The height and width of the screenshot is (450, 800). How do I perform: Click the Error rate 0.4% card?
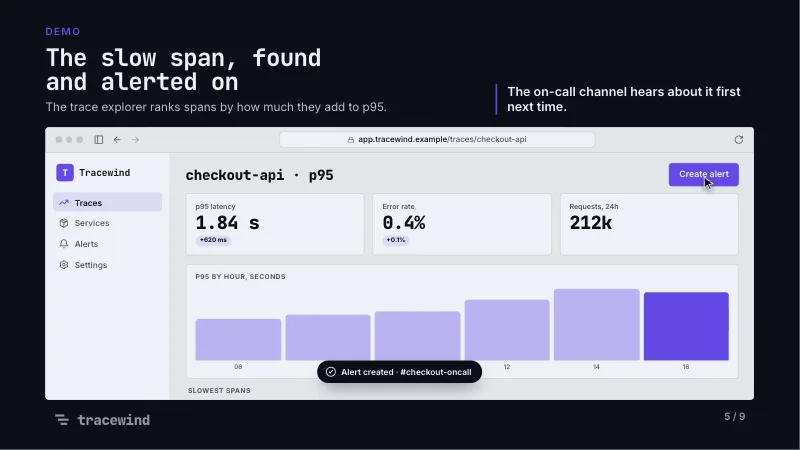click(x=462, y=224)
